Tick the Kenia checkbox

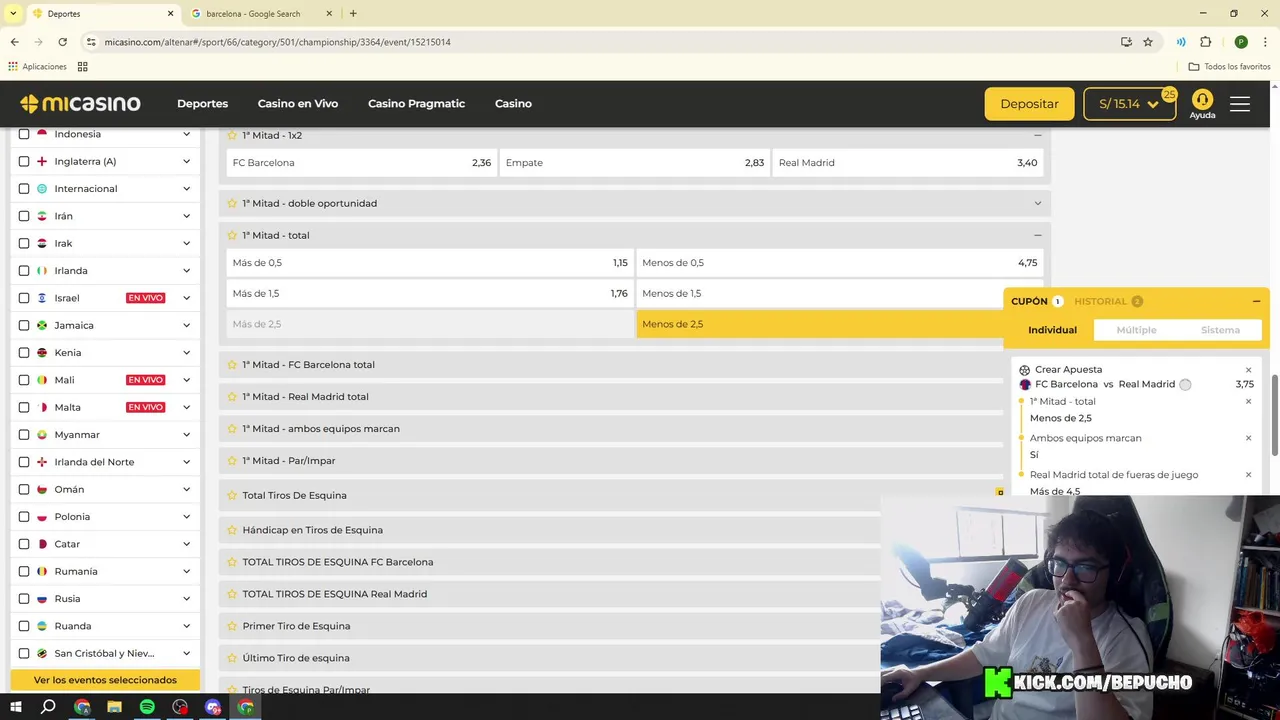coord(24,353)
